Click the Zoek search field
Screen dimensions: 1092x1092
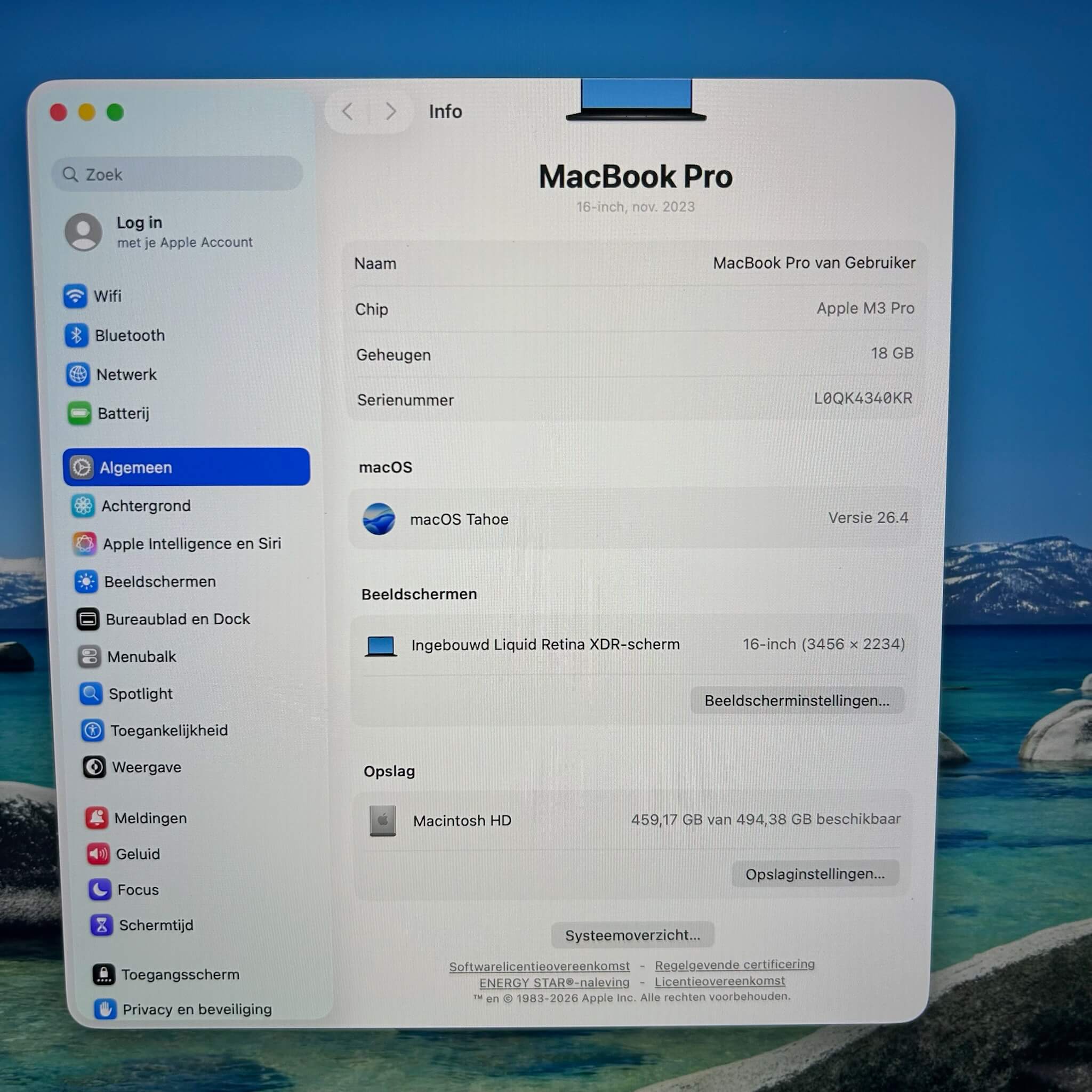pyautogui.click(x=177, y=174)
